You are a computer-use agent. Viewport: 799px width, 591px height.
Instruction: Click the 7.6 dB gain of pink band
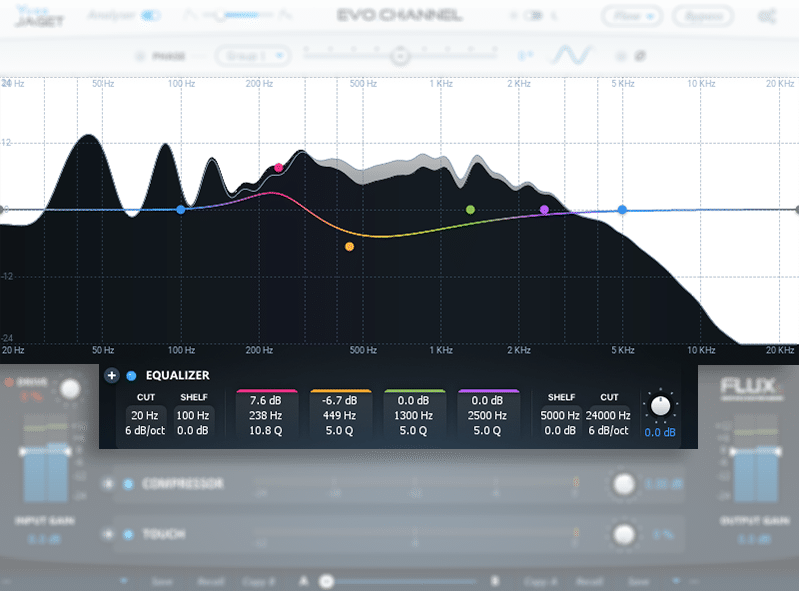tap(265, 400)
